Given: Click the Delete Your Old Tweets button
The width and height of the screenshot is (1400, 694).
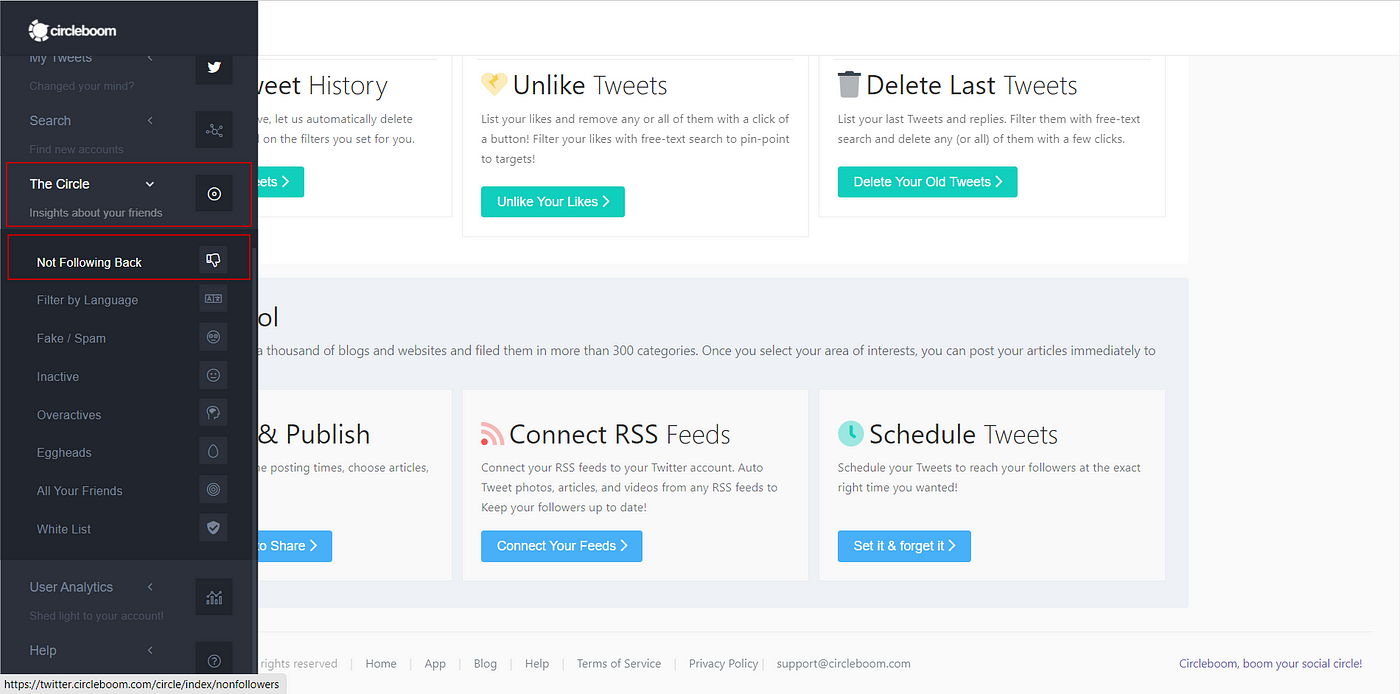Looking at the screenshot, I should [927, 182].
